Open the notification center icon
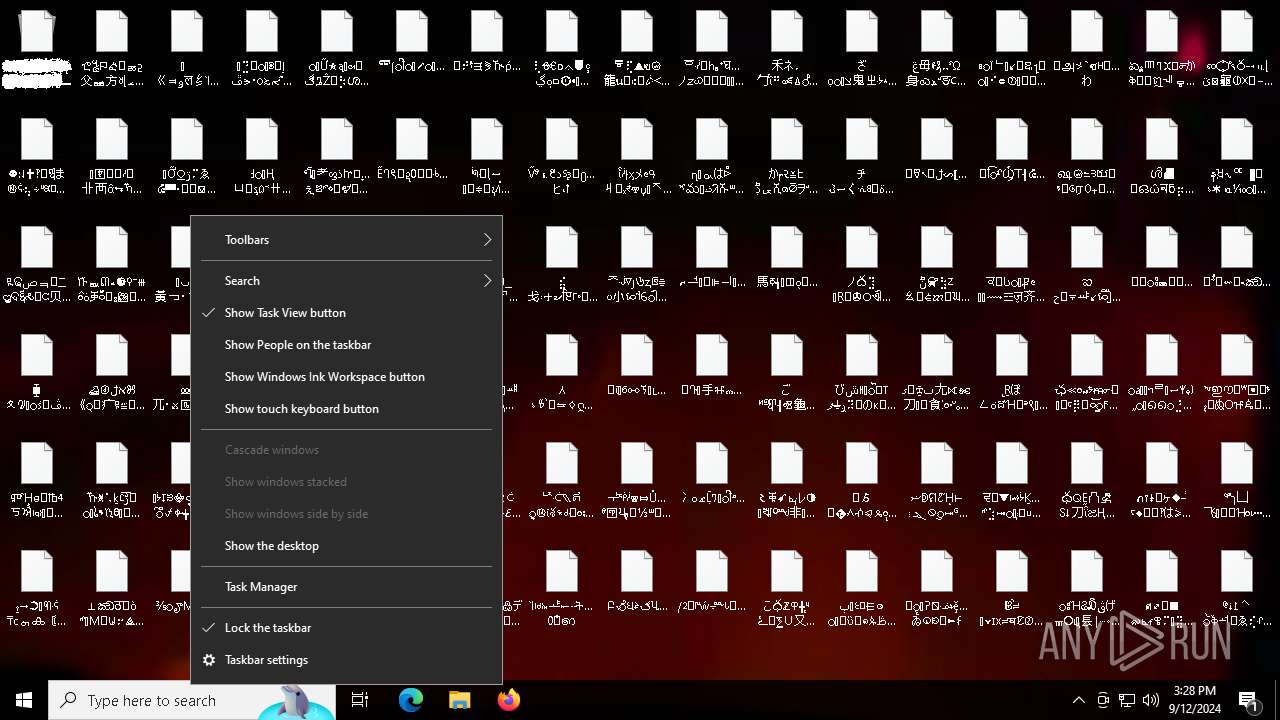This screenshot has width=1280, height=720. coord(1249,700)
